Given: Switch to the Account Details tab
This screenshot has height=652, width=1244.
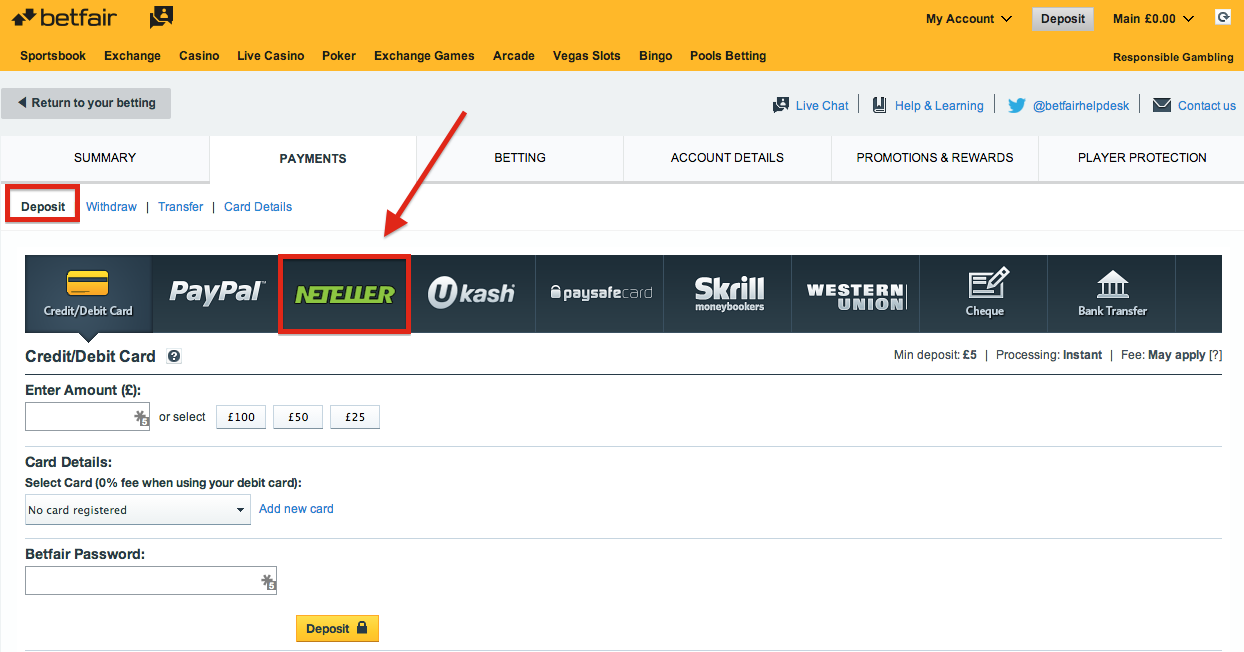Looking at the screenshot, I should [727, 158].
